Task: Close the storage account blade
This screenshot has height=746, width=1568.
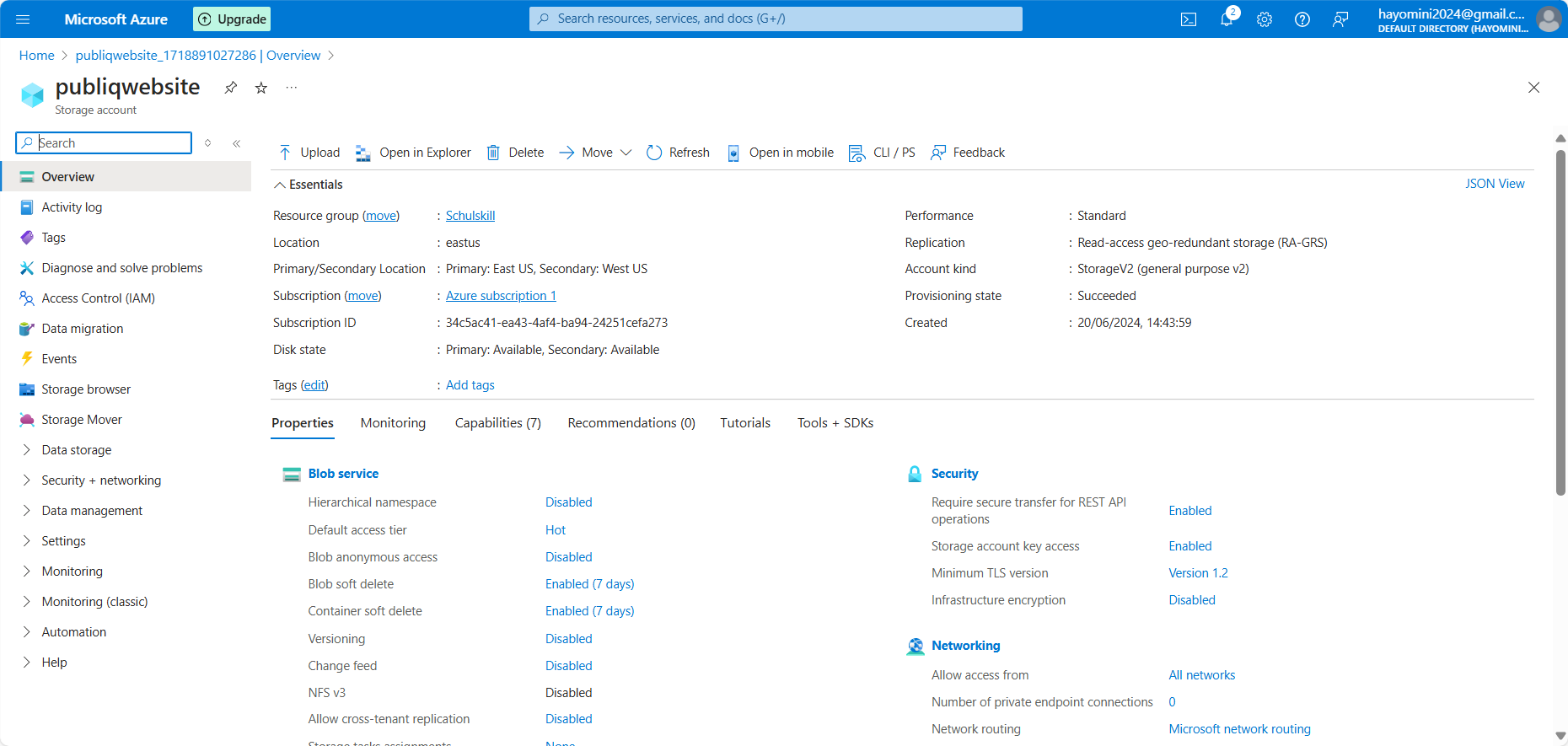Action: point(1533,88)
